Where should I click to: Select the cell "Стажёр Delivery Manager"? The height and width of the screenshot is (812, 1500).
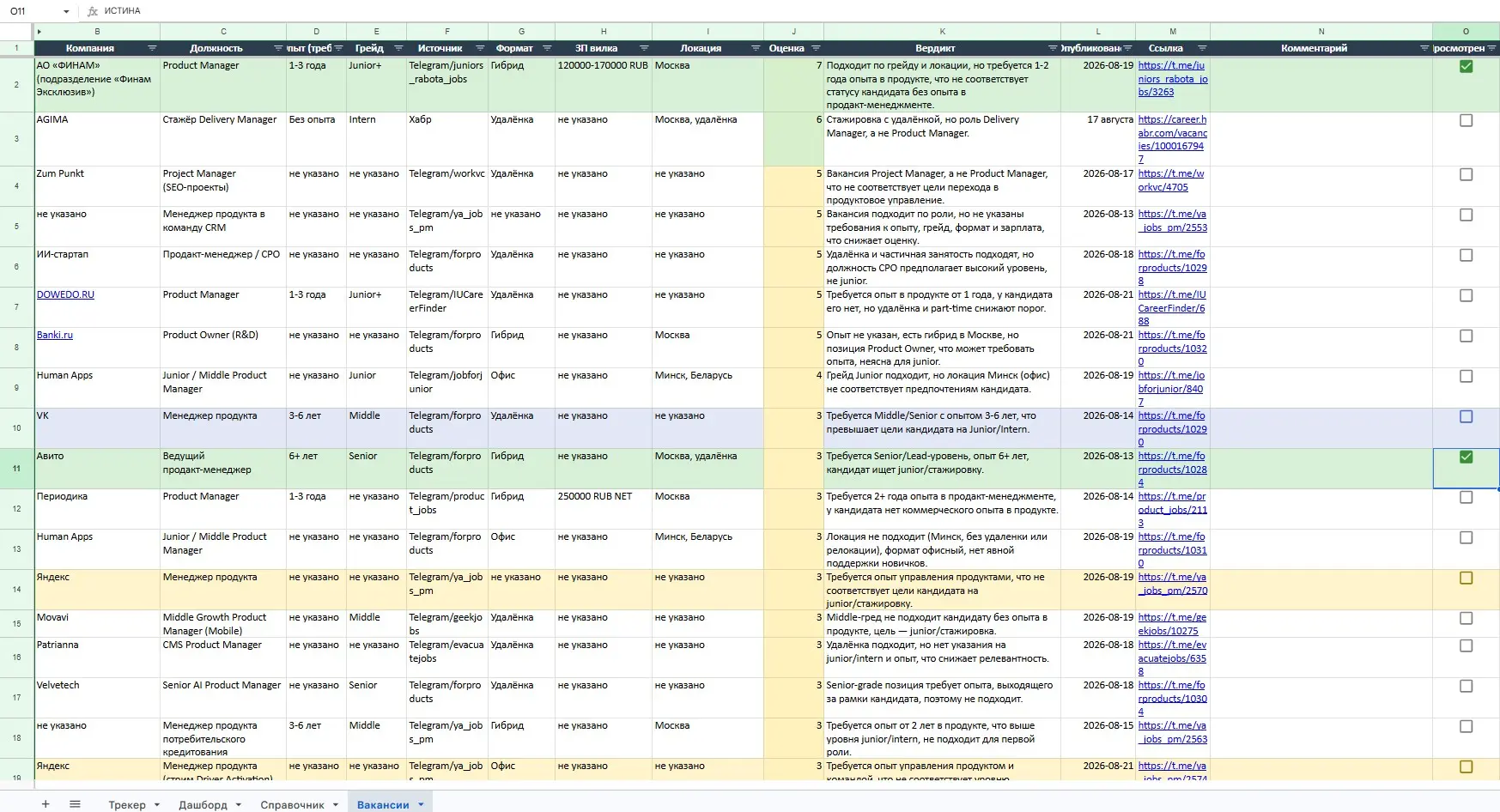coord(223,139)
